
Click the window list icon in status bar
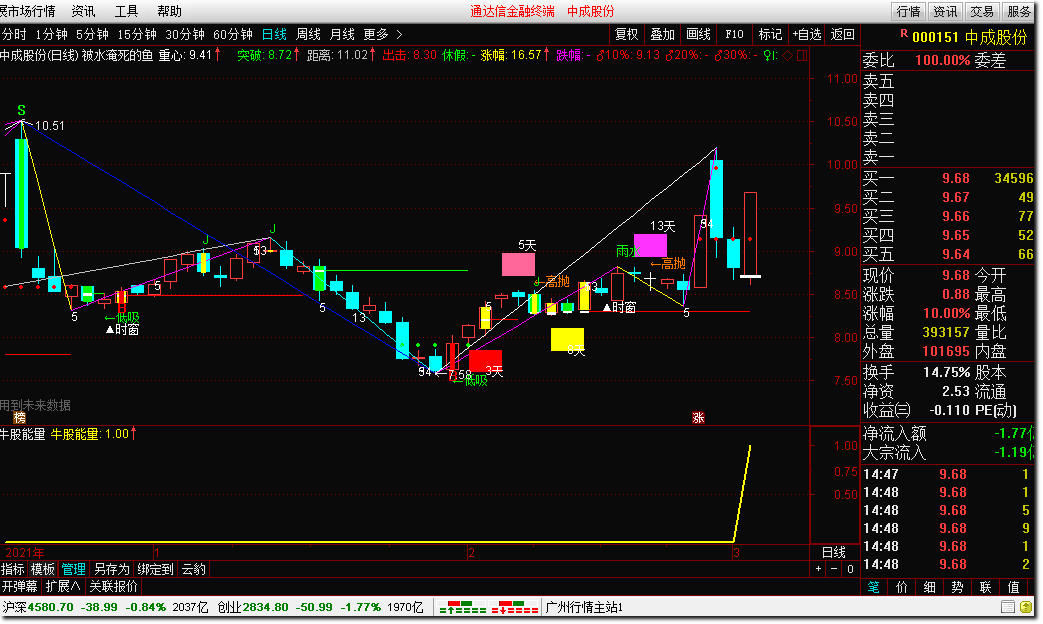tap(1008, 607)
